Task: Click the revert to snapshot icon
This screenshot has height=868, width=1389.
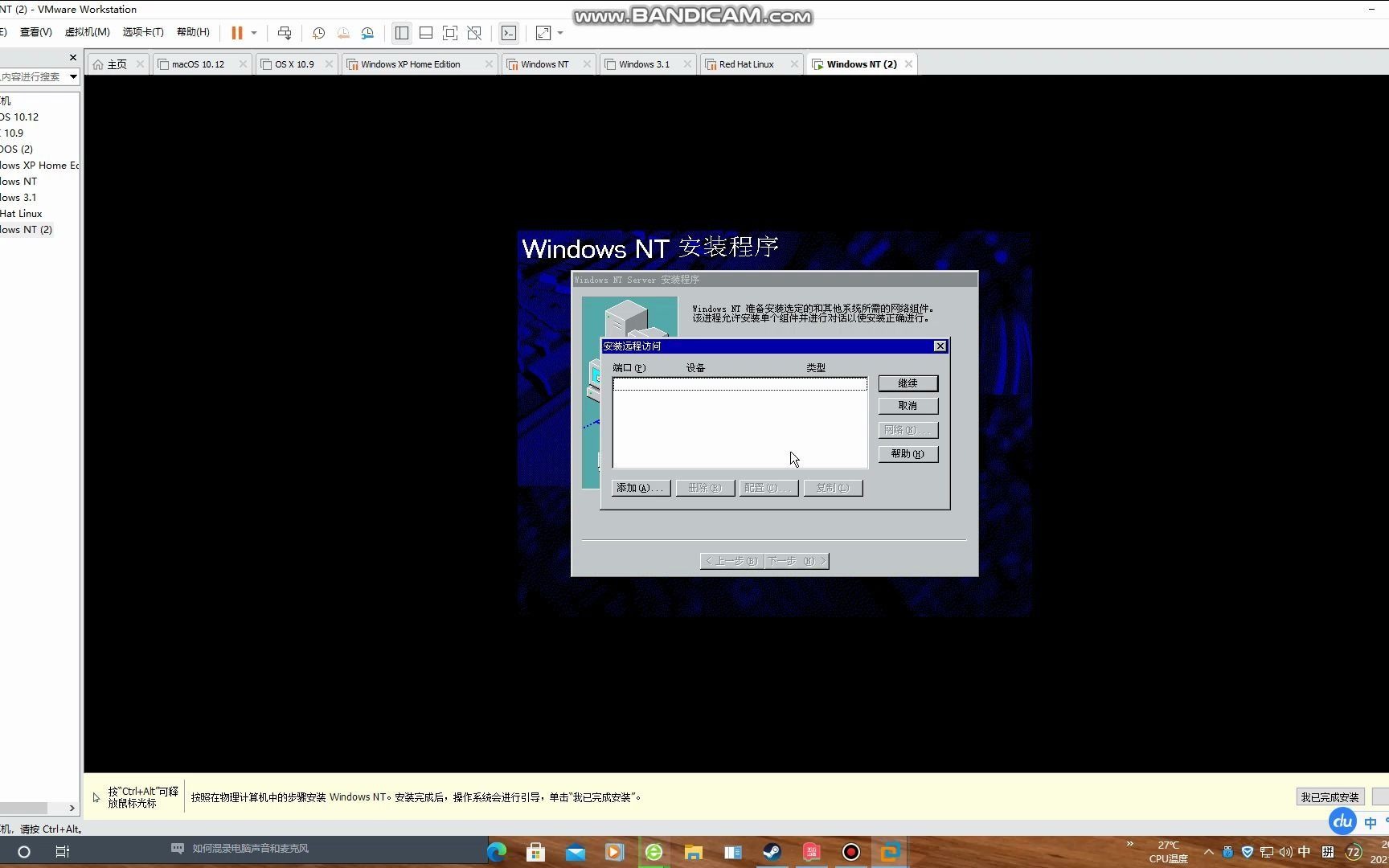Action: point(343,33)
